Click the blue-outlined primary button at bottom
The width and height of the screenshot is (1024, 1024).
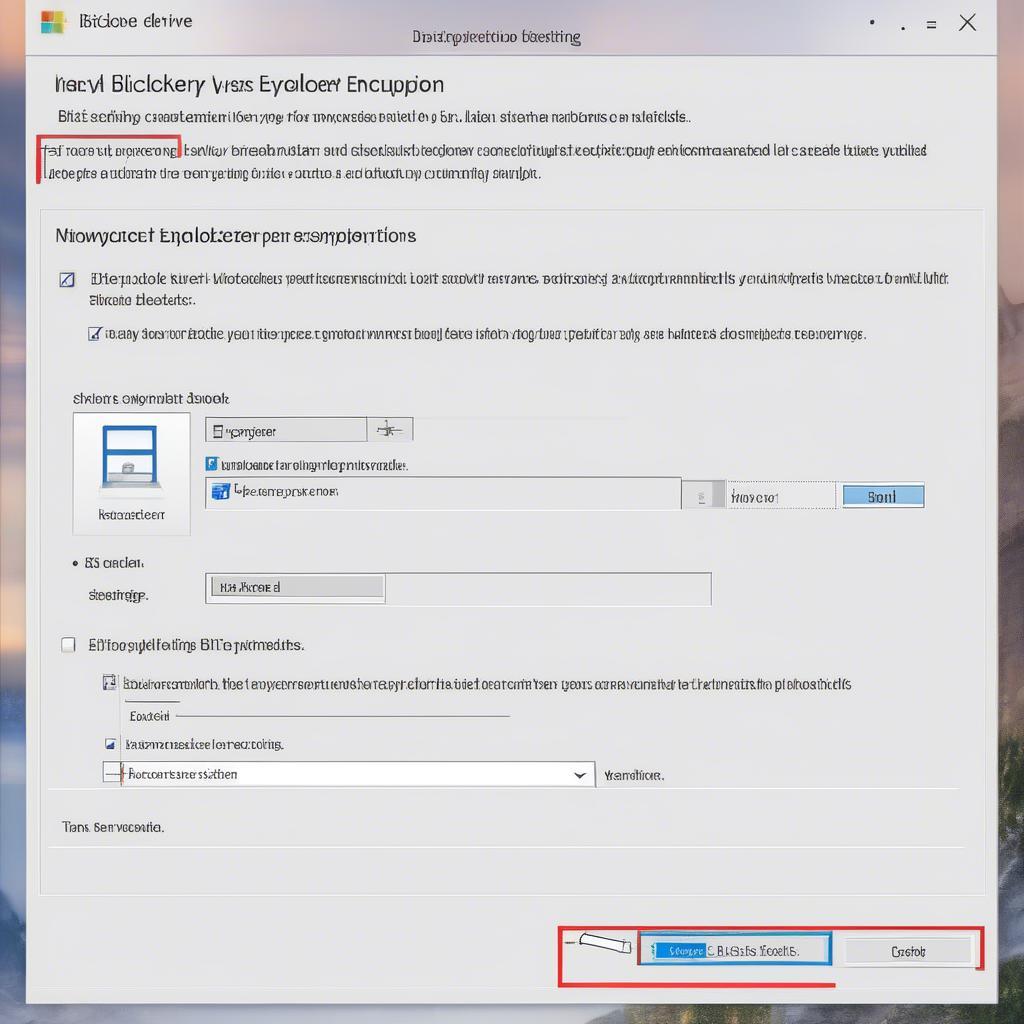click(734, 950)
